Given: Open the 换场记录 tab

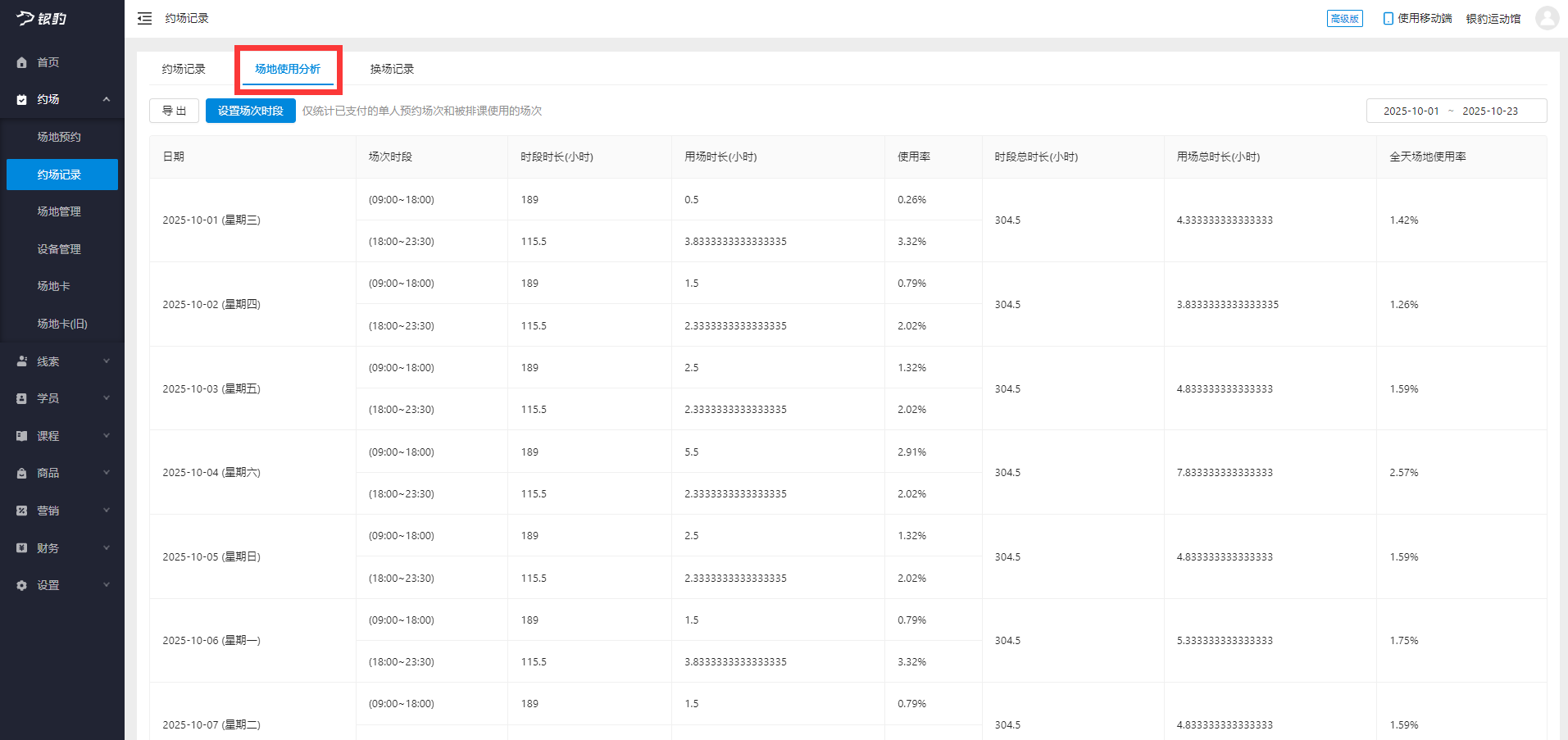Looking at the screenshot, I should (392, 69).
